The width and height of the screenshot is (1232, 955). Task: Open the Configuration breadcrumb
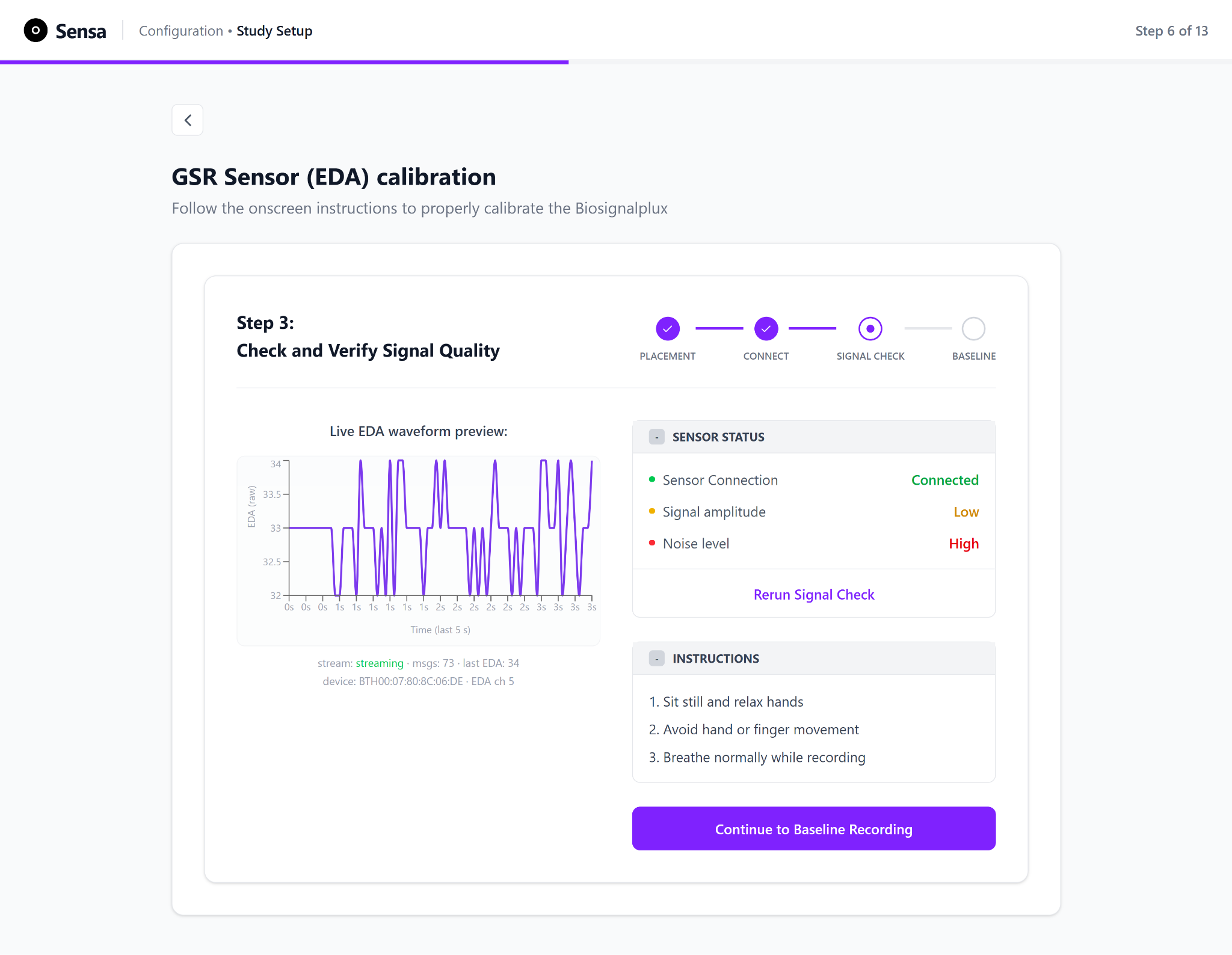pos(181,31)
